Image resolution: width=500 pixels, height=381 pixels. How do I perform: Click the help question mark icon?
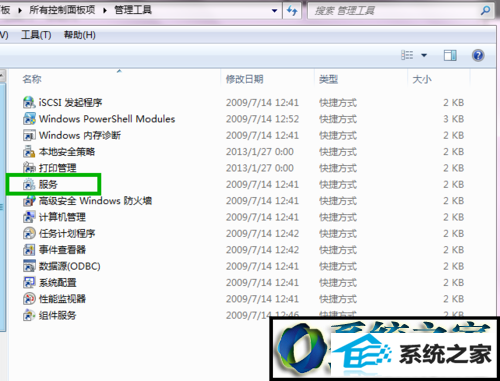(478, 55)
